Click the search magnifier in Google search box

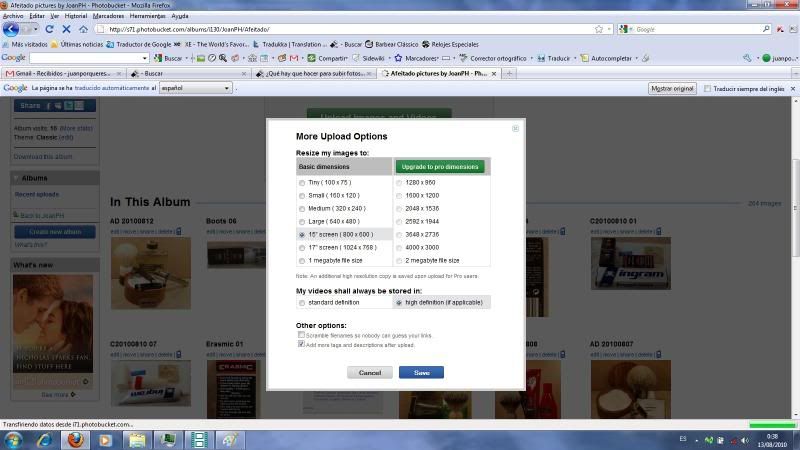766,29
